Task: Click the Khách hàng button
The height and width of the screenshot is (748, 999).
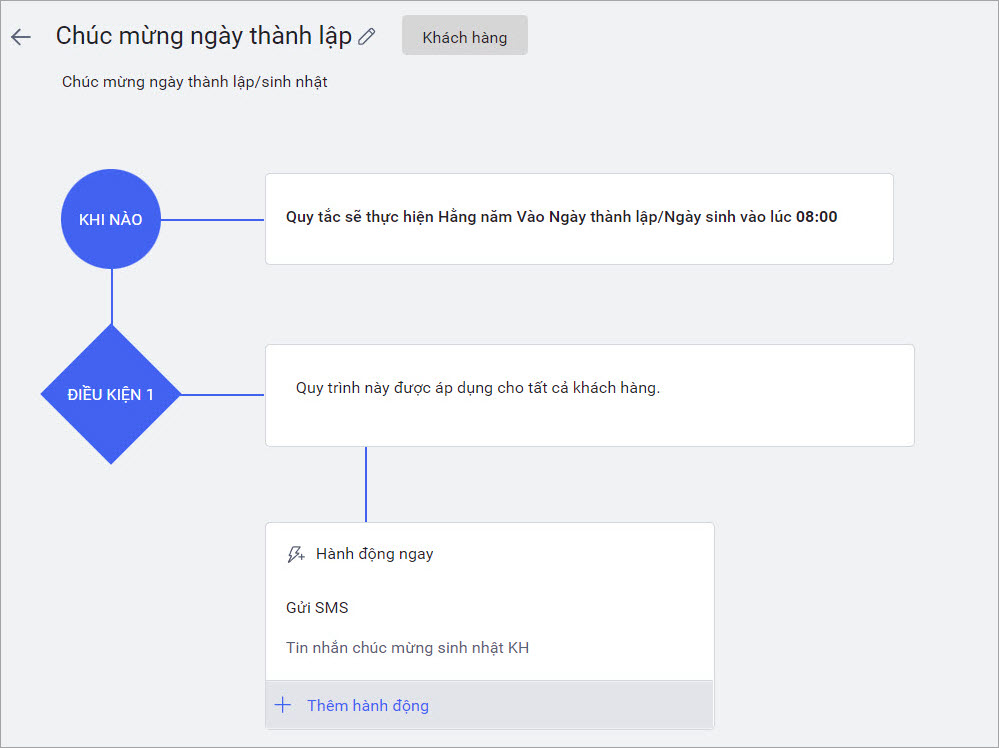Action: [464, 37]
